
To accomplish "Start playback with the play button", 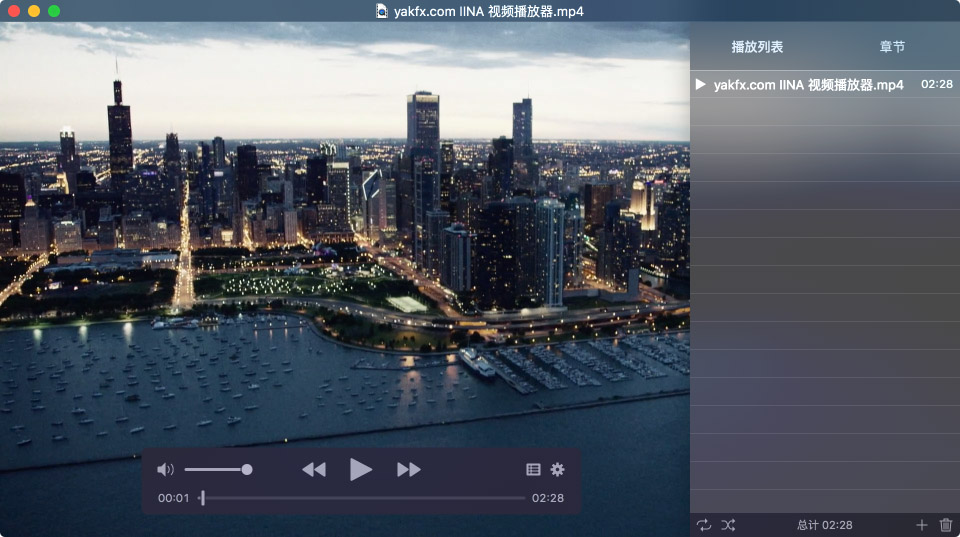I will 361,470.
